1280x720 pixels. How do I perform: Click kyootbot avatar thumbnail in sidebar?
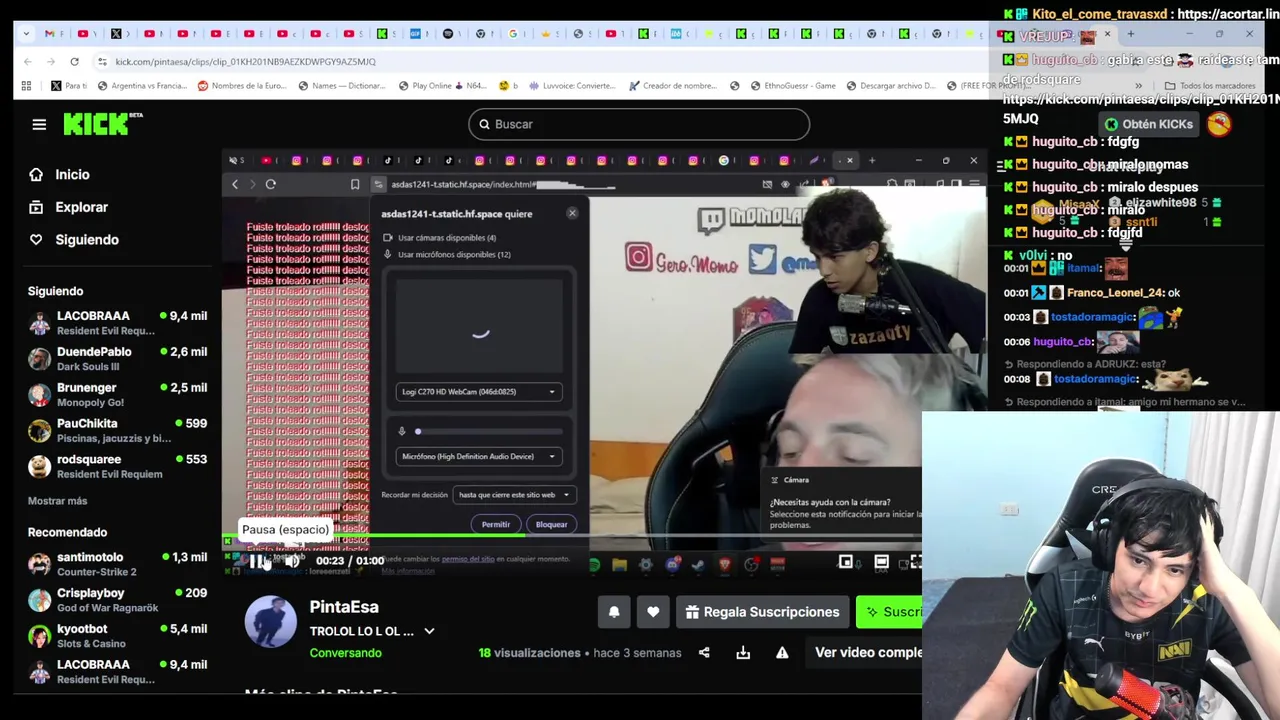click(x=39, y=636)
